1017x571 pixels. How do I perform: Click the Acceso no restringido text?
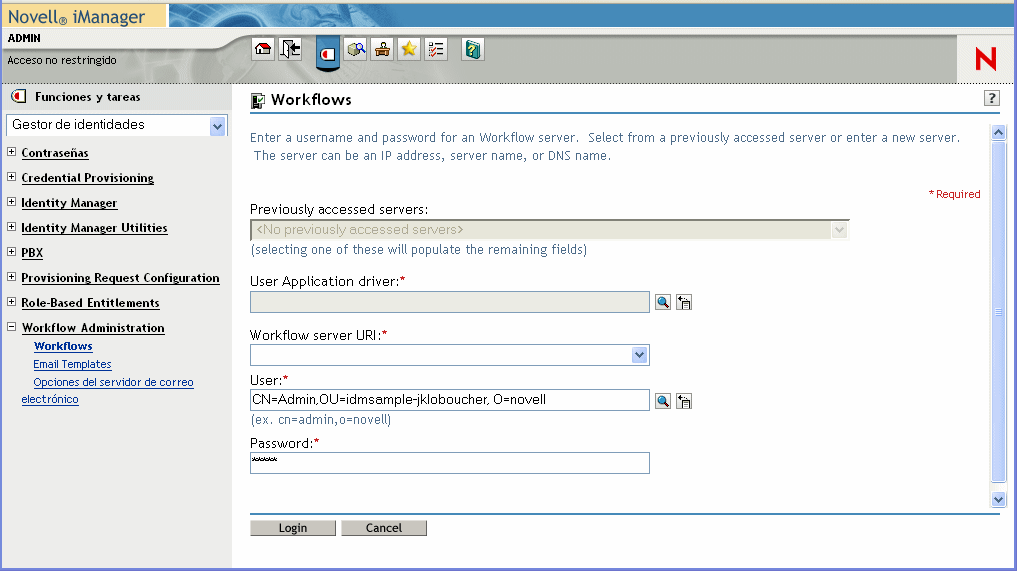point(62,60)
